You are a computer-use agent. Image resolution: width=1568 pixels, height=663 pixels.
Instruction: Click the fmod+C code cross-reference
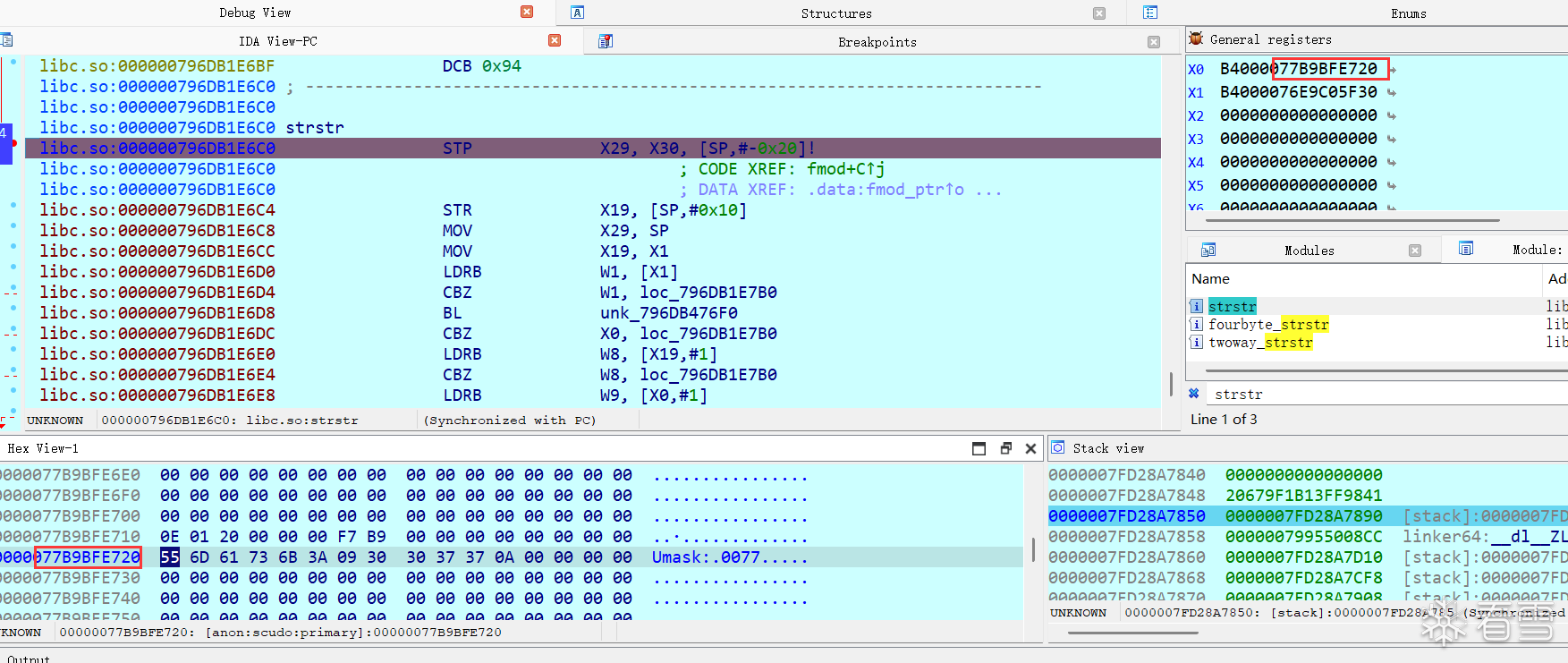(x=845, y=168)
